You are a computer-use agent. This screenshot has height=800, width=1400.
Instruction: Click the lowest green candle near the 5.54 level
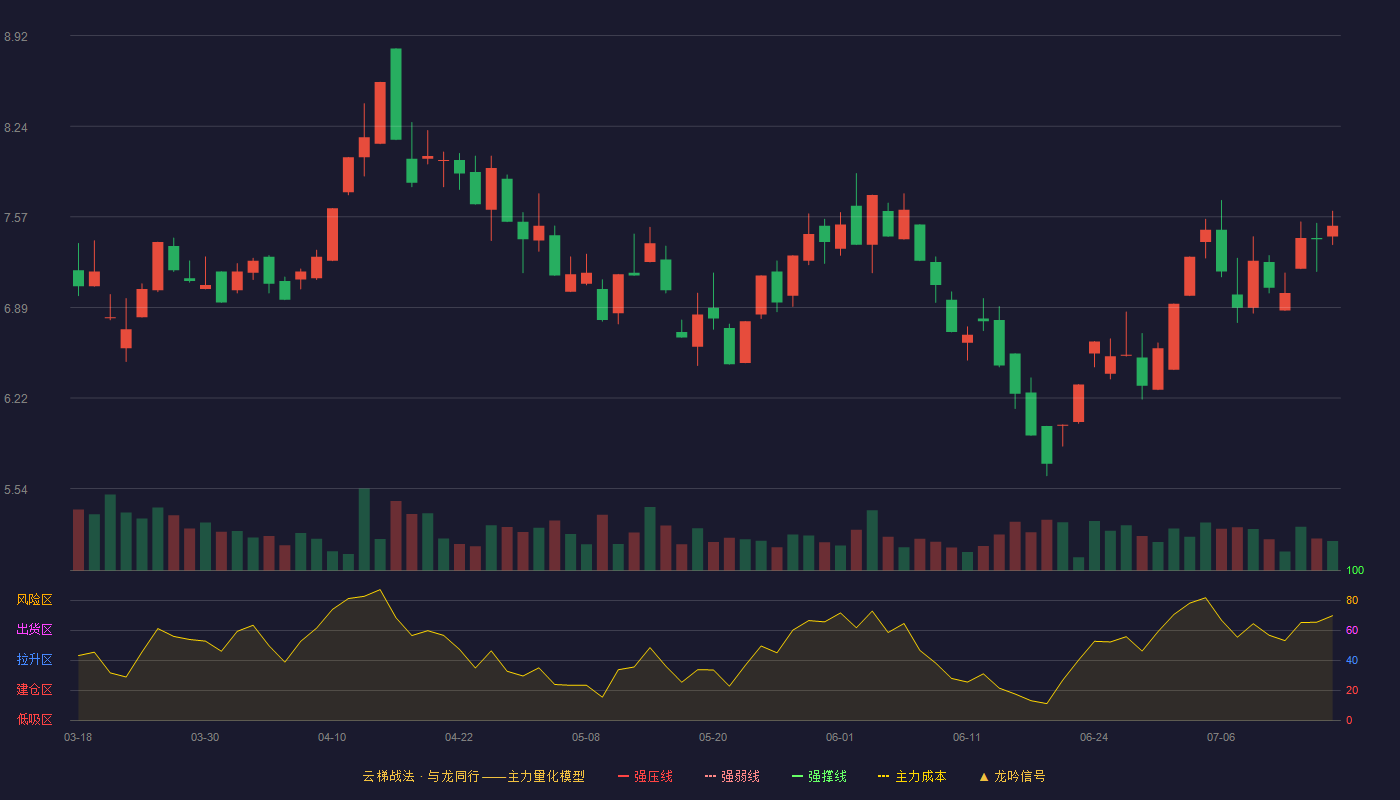tap(1047, 445)
